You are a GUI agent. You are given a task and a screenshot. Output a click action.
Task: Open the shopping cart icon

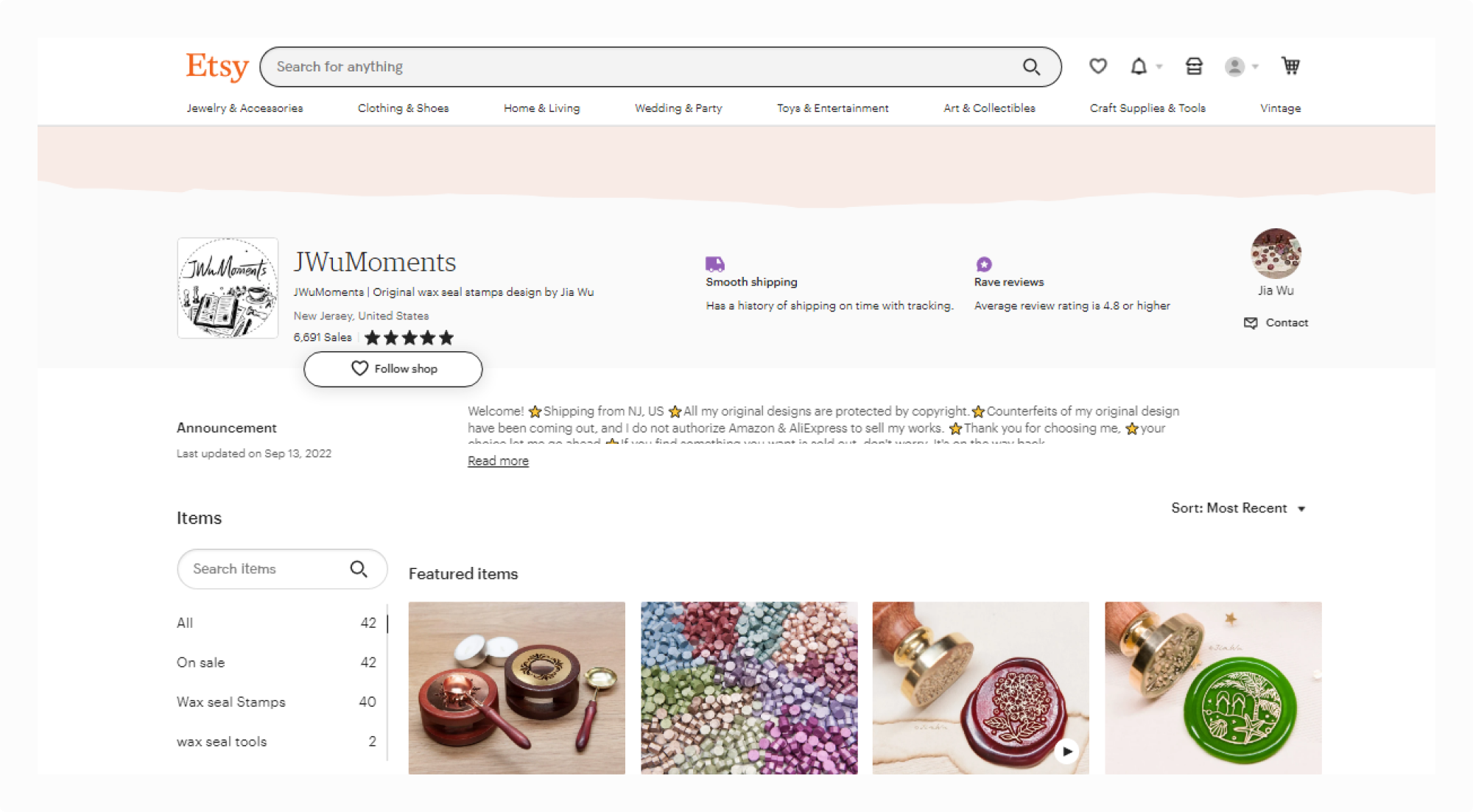click(x=1290, y=66)
